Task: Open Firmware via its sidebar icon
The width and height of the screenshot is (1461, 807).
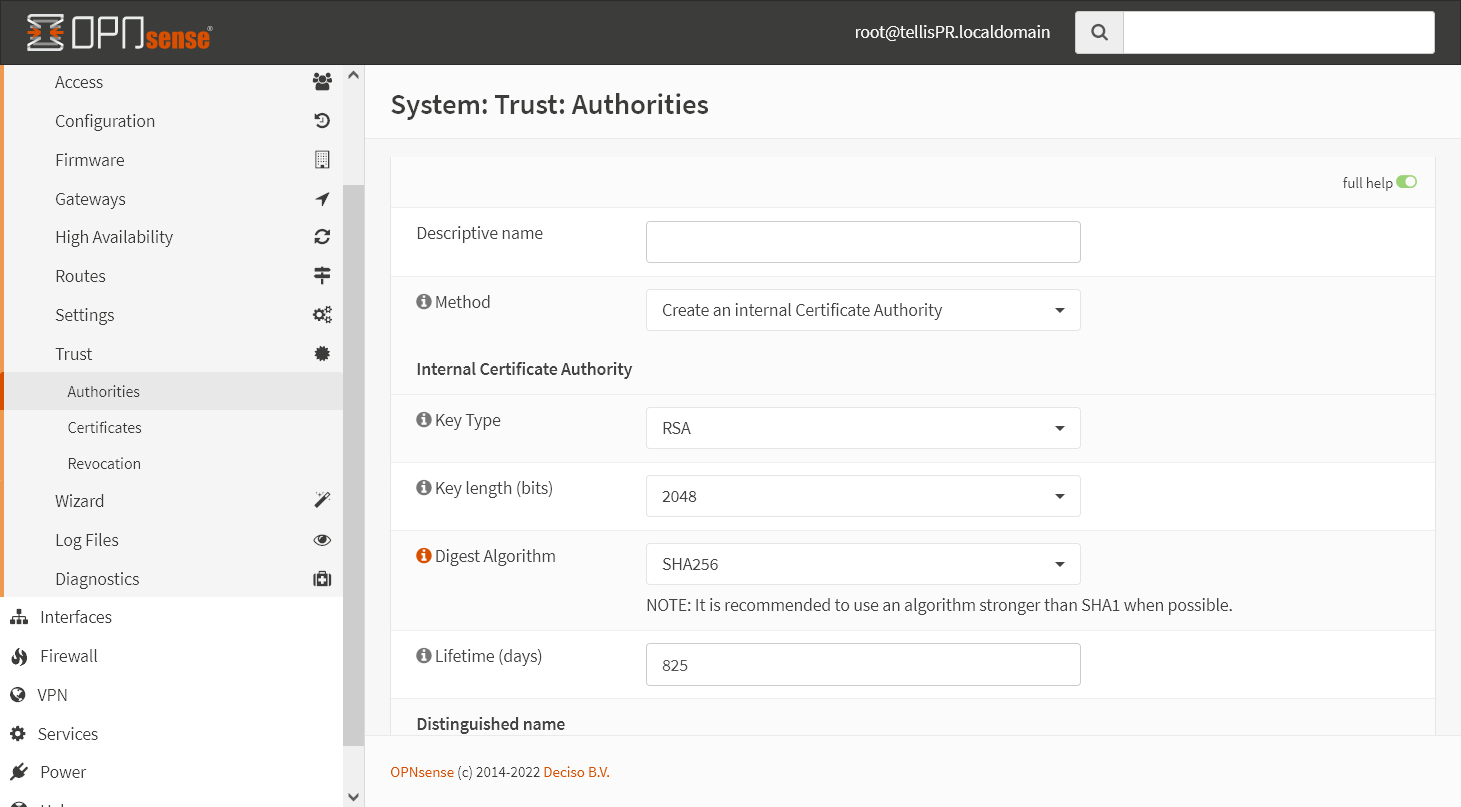Action: coord(322,159)
